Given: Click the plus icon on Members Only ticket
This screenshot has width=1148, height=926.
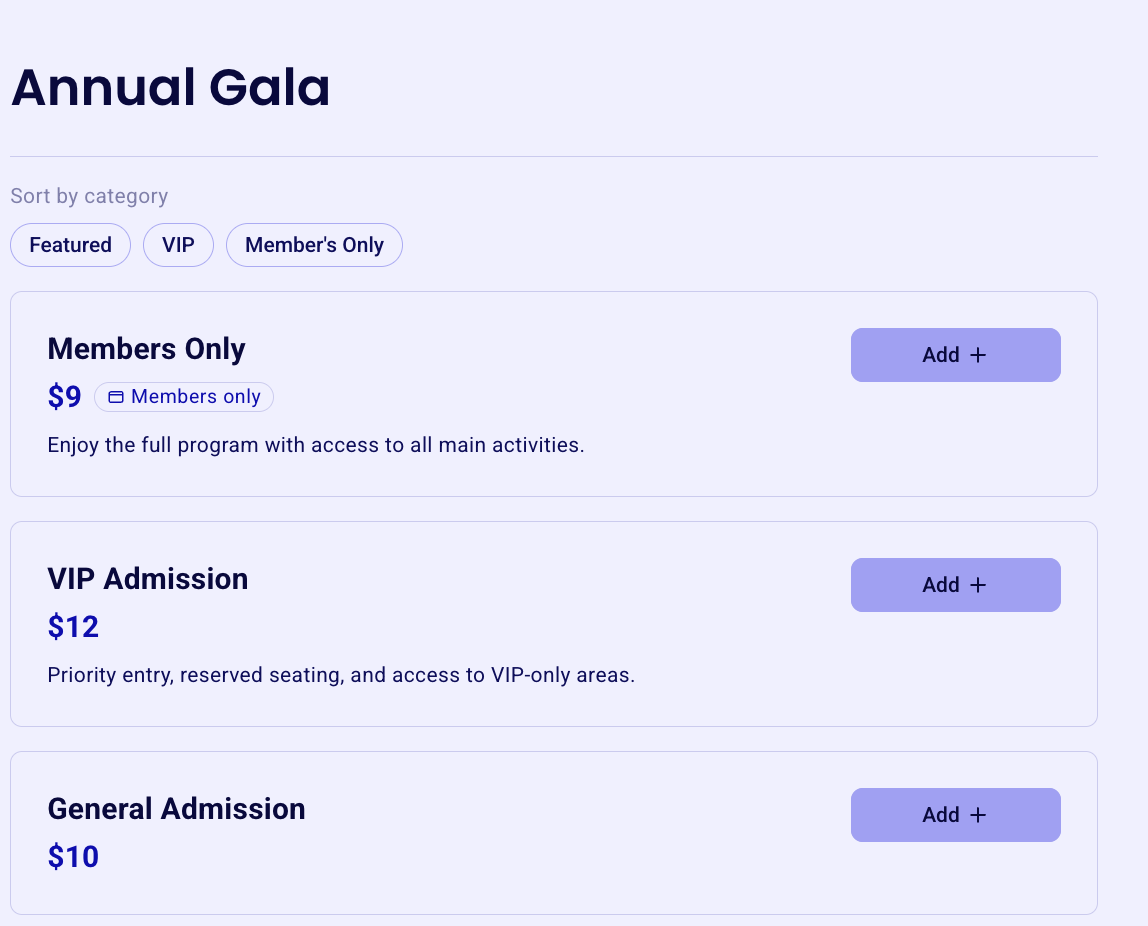Looking at the screenshot, I should click(977, 355).
